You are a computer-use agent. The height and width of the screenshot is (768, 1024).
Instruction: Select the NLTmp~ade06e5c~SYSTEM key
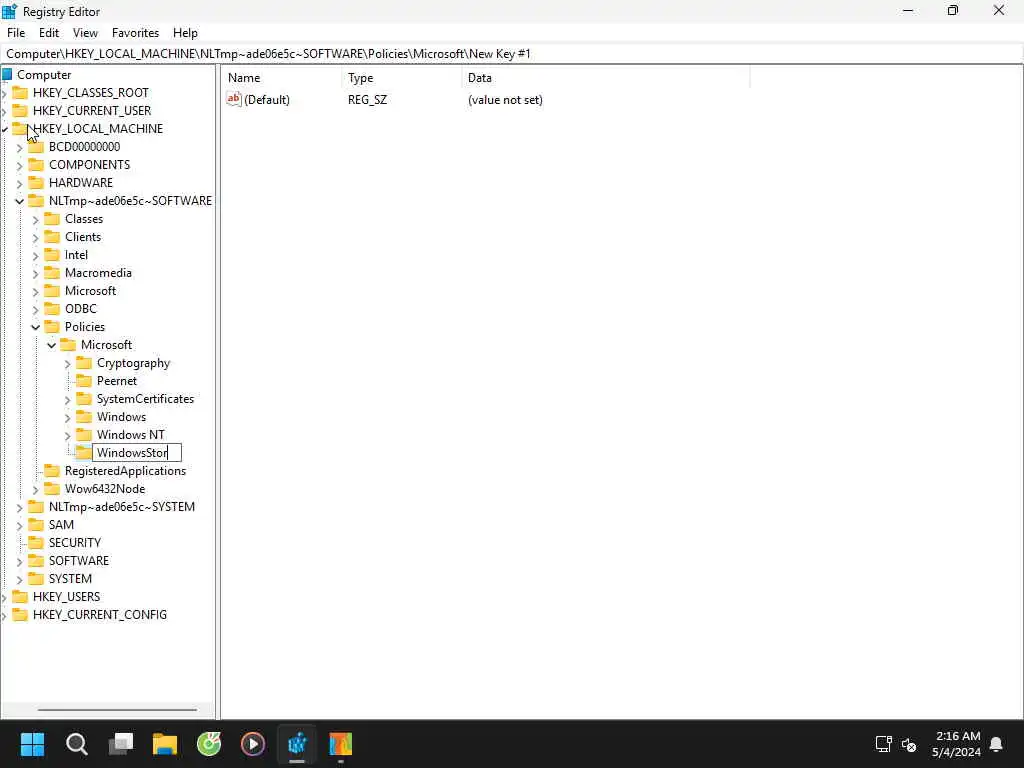point(121,507)
